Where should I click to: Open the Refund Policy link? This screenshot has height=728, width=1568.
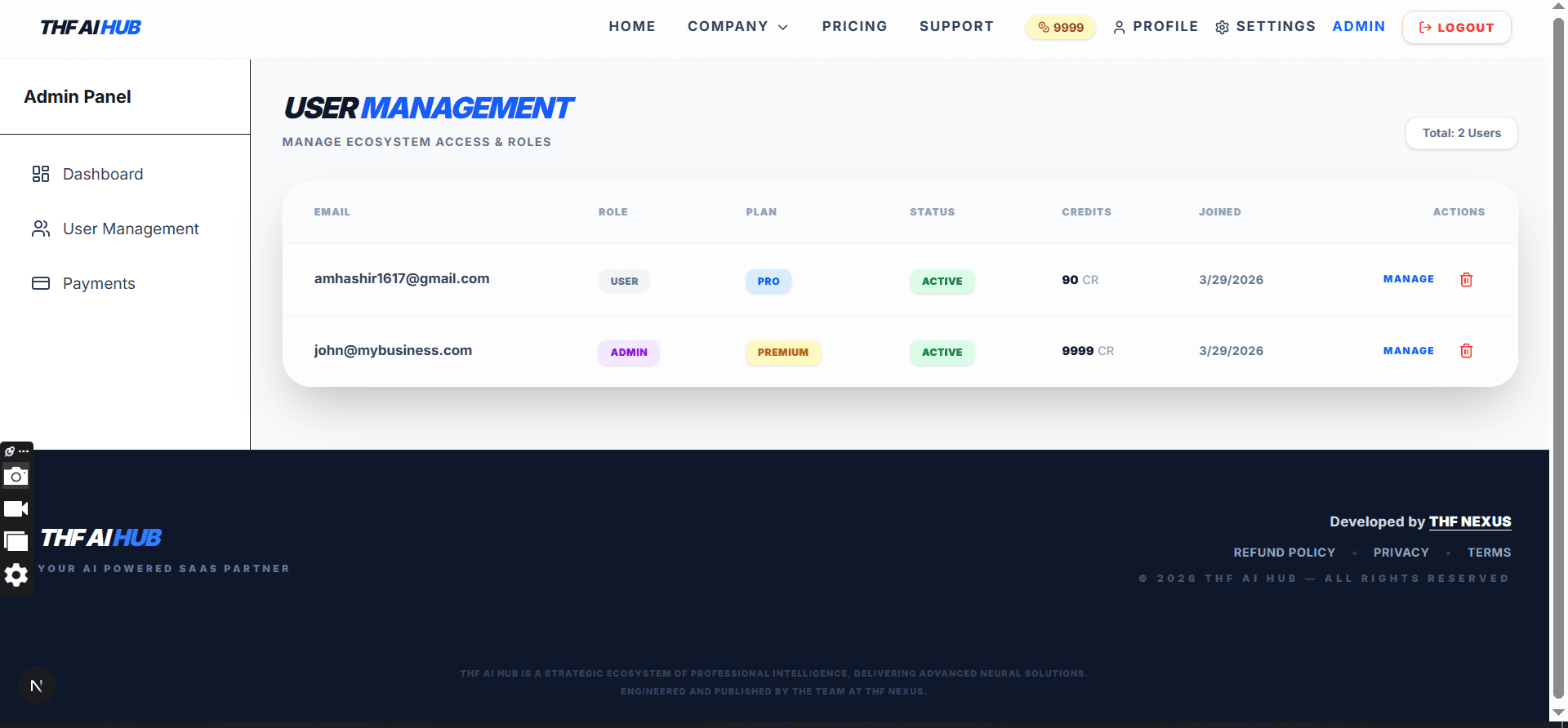point(1284,553)
